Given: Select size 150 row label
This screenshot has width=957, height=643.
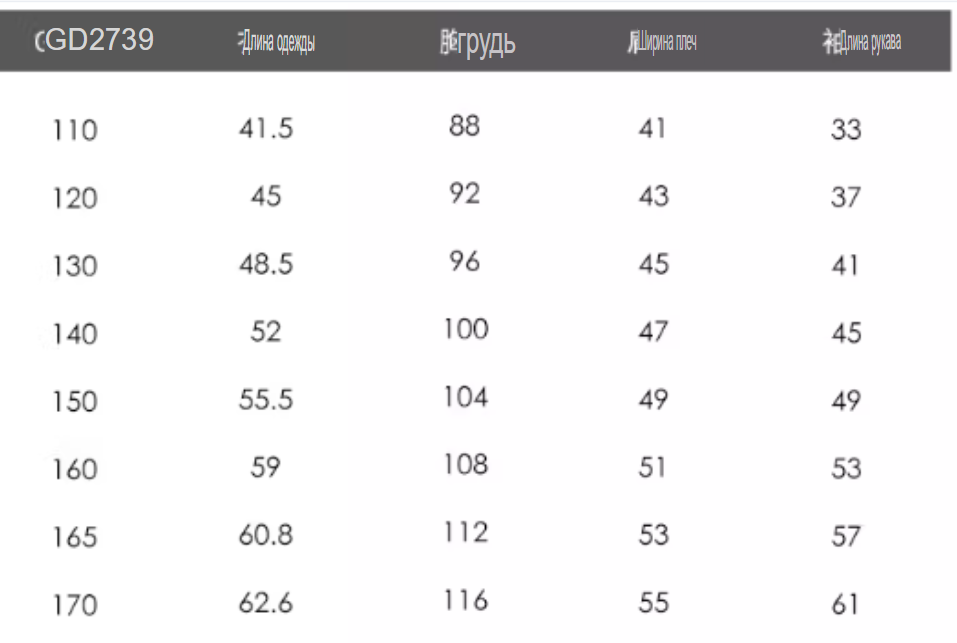Looking at the screenshot, I should tap(75, 401).
